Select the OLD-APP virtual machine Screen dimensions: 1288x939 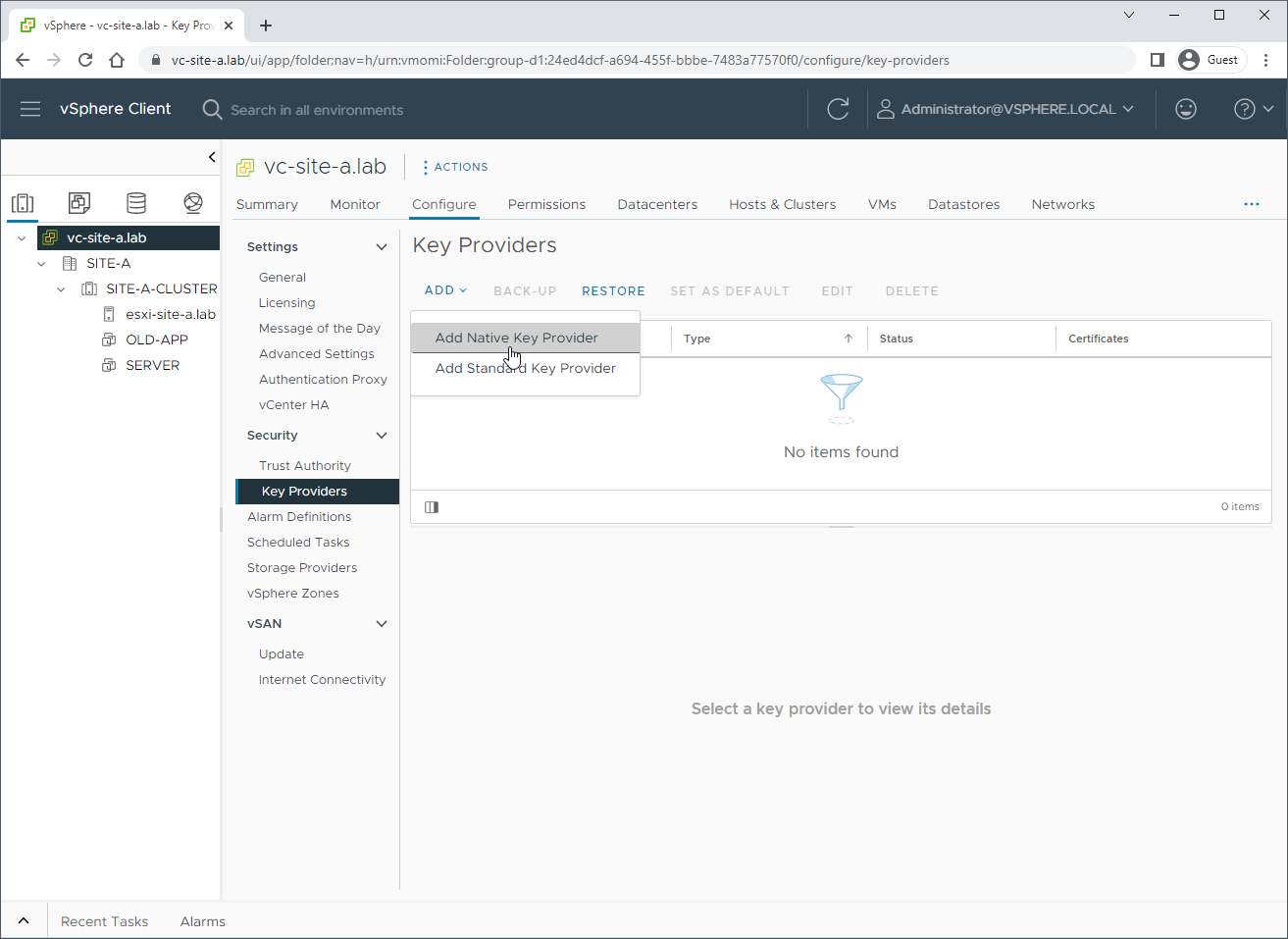[x=157, y=339]
